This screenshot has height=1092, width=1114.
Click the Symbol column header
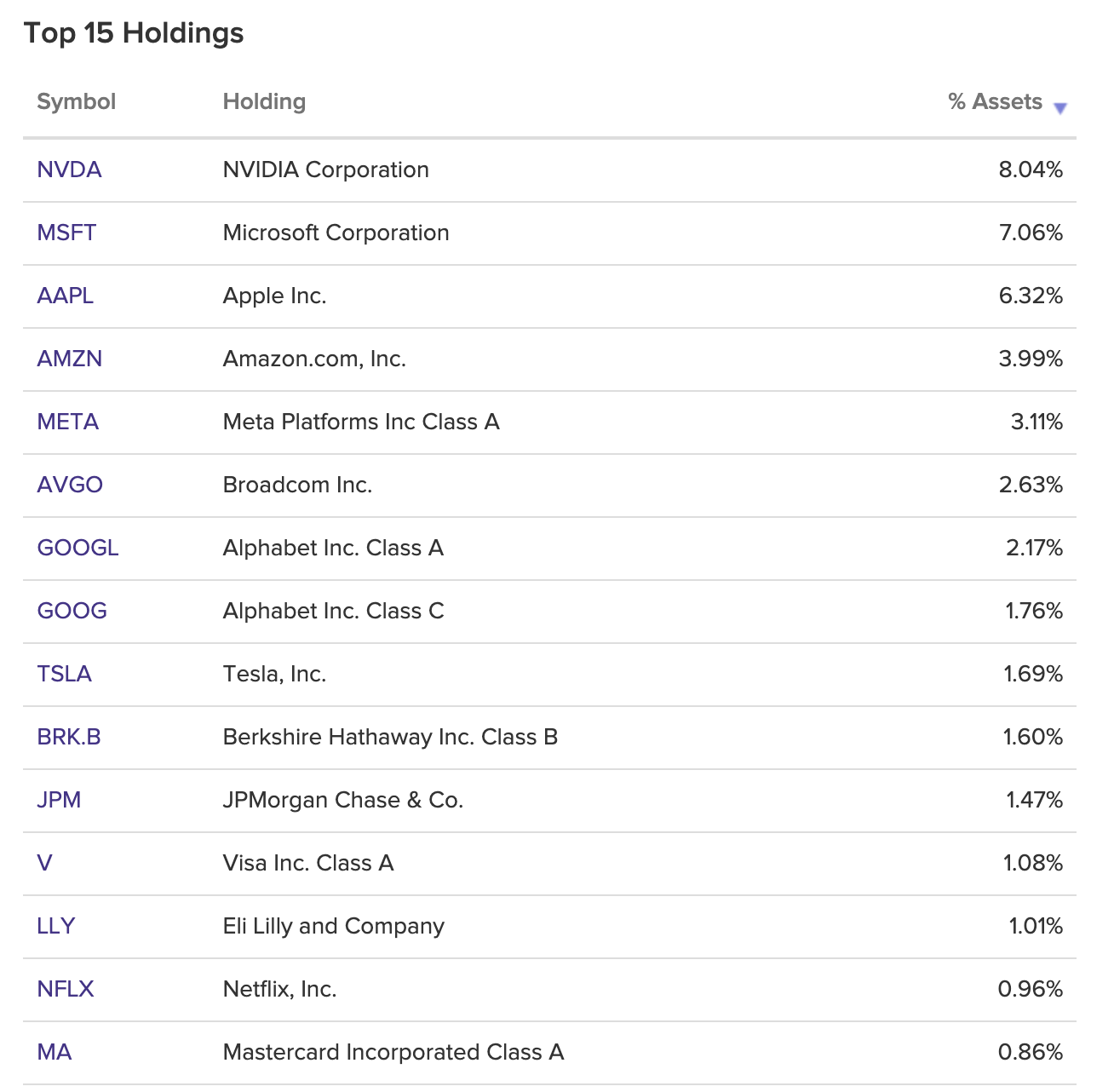click(x=76, y=101)
